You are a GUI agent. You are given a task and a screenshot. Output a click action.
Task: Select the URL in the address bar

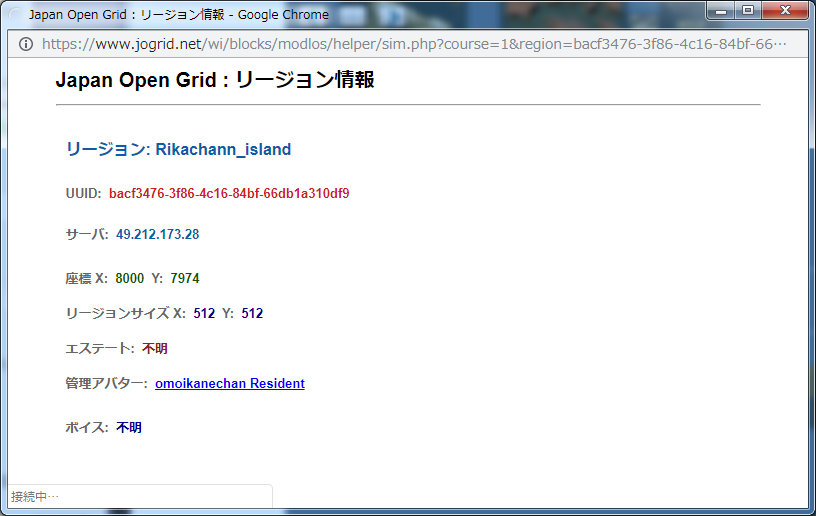[414, 44]
